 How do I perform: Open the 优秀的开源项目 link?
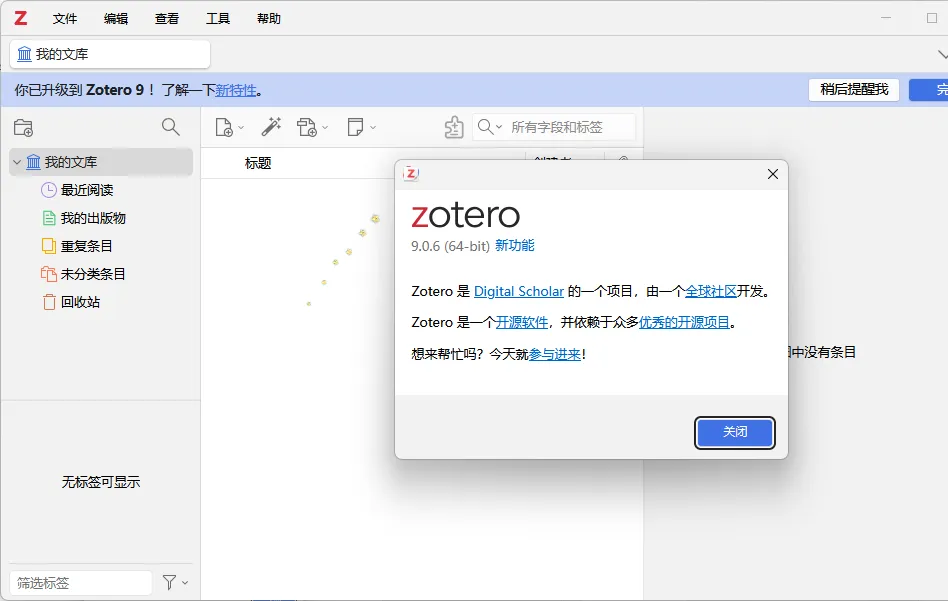(x=684, y=322)
